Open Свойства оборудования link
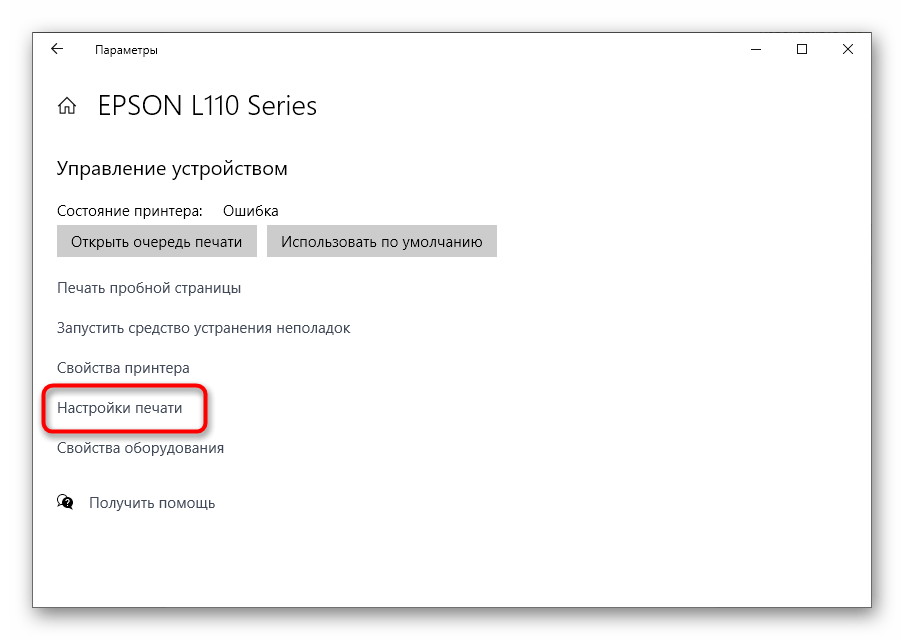904x640 pixels. (140, 448)
